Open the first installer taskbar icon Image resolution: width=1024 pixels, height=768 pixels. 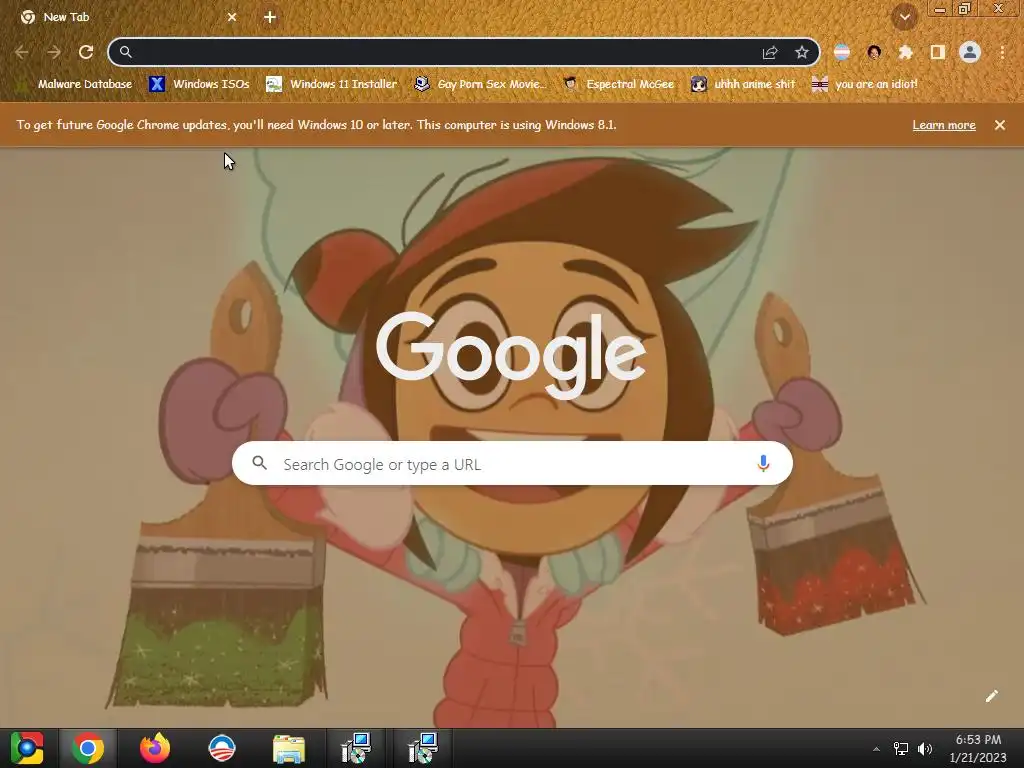356,748
